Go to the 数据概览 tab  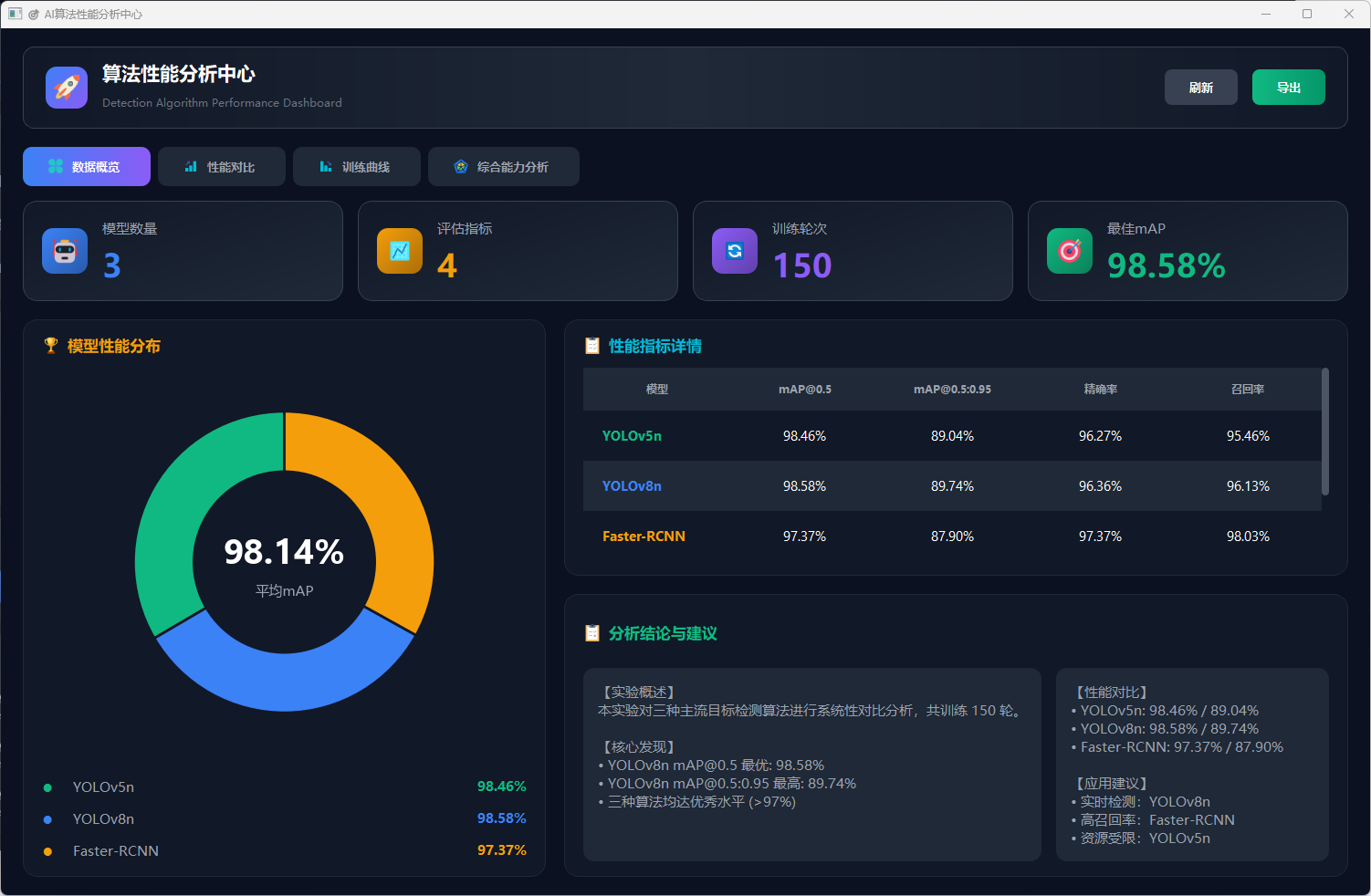(87, 167)
